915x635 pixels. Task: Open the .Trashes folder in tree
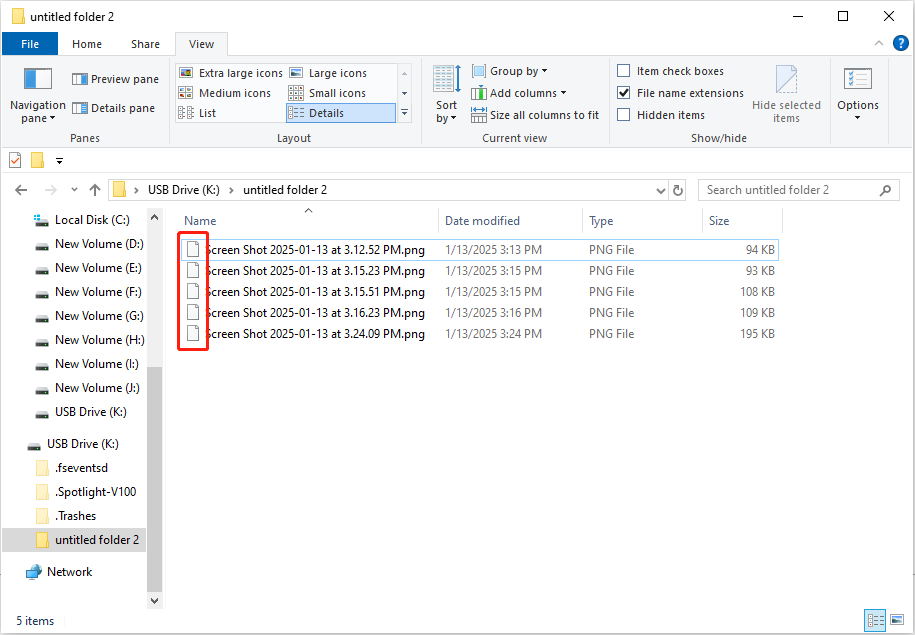click(65, 516)
